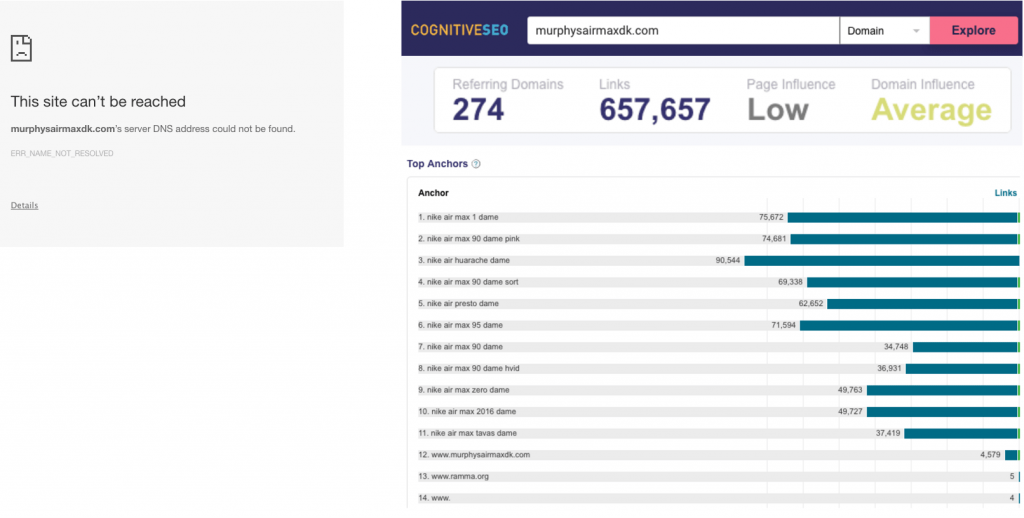Screen dimensions: 1024x518
Task: Click anchor row 'www.murphysairmaxdk.com'
Action: (718, 455)
